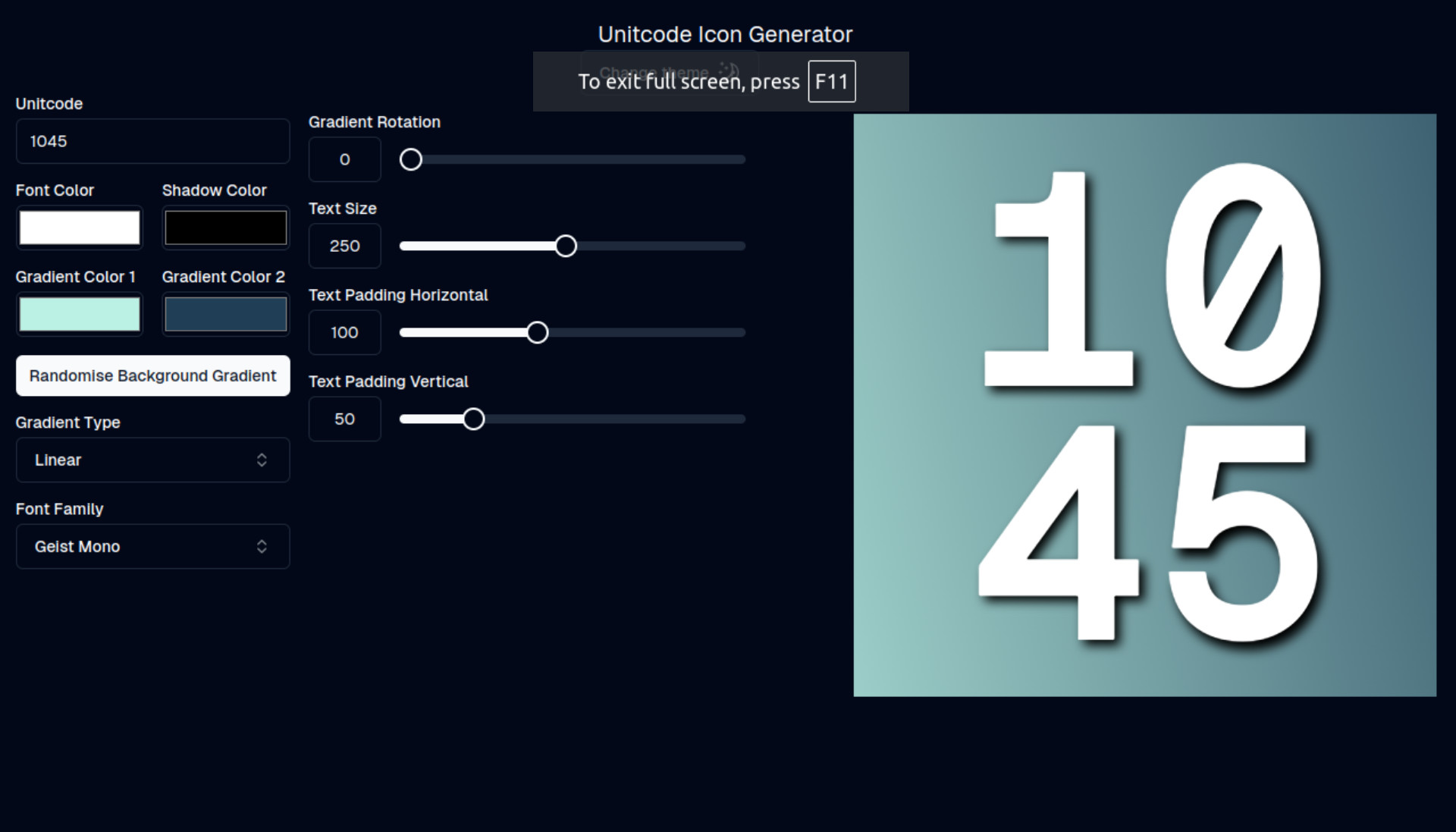This screenshot has width=1456, height=832.
Task: Click the Text Padding Vertical number field
Action: point(344,419)
